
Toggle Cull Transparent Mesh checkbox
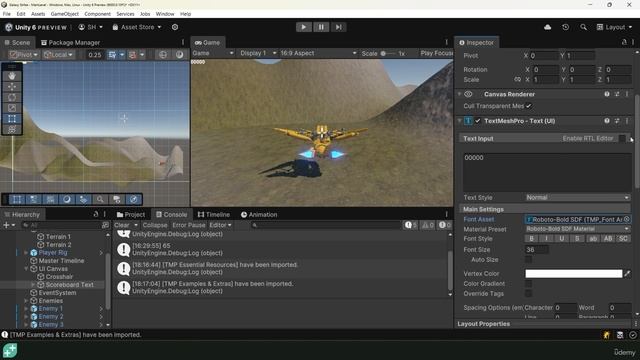pyautogui.click(x=529, y=106)
